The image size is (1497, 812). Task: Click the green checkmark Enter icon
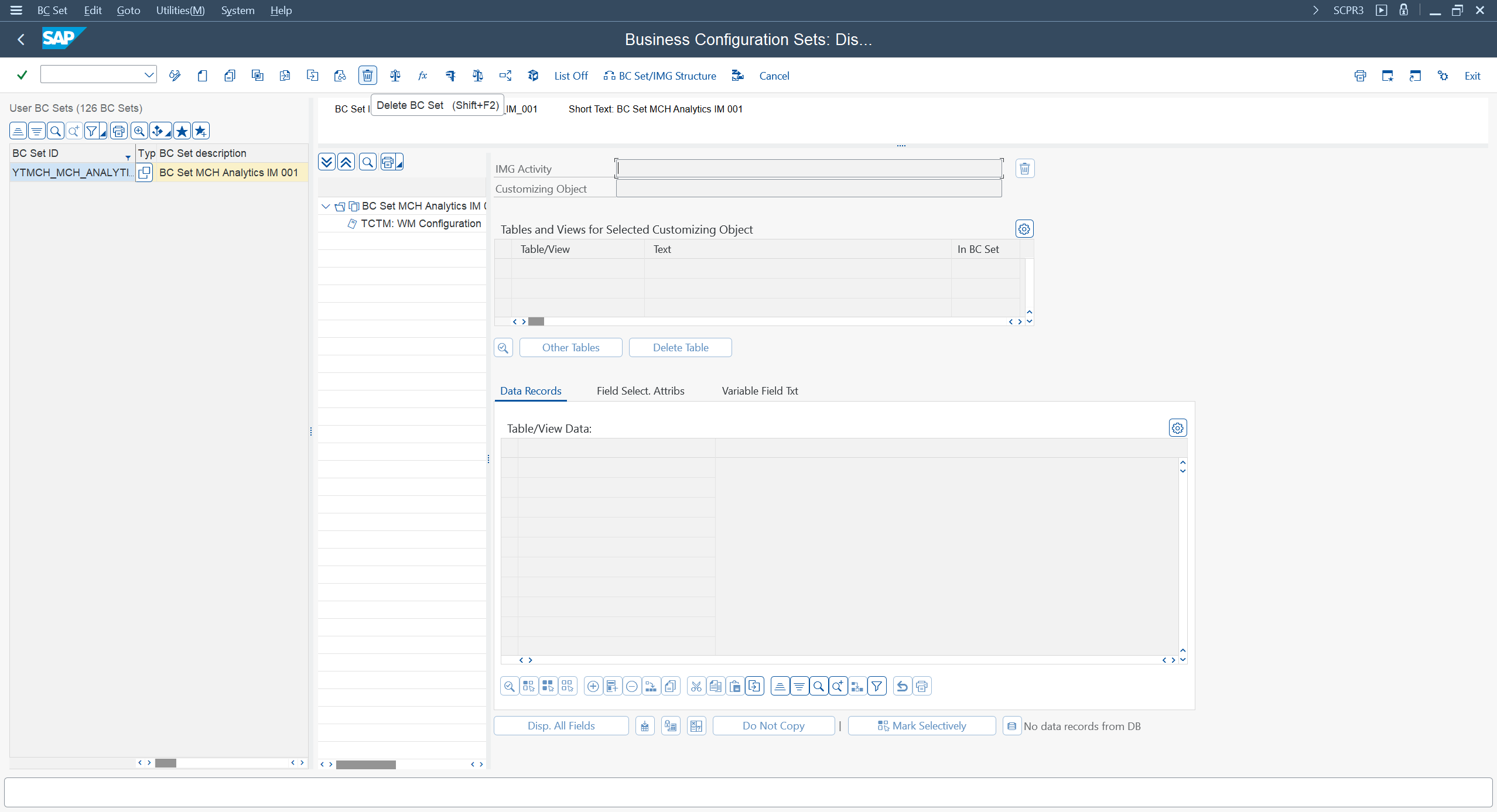click(x=22, y=76)
